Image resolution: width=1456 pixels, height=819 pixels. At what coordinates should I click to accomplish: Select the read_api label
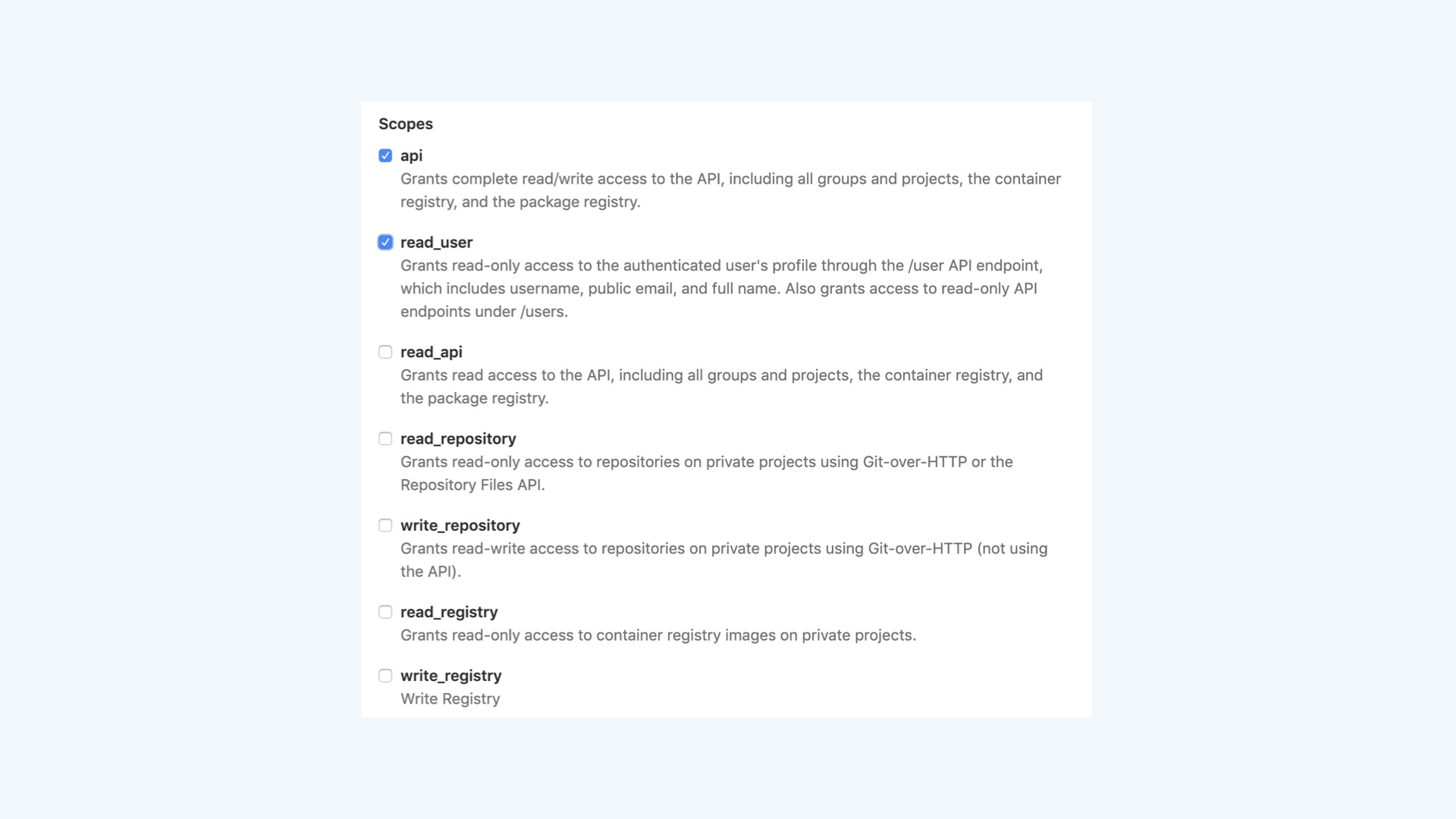click(431, 352)
